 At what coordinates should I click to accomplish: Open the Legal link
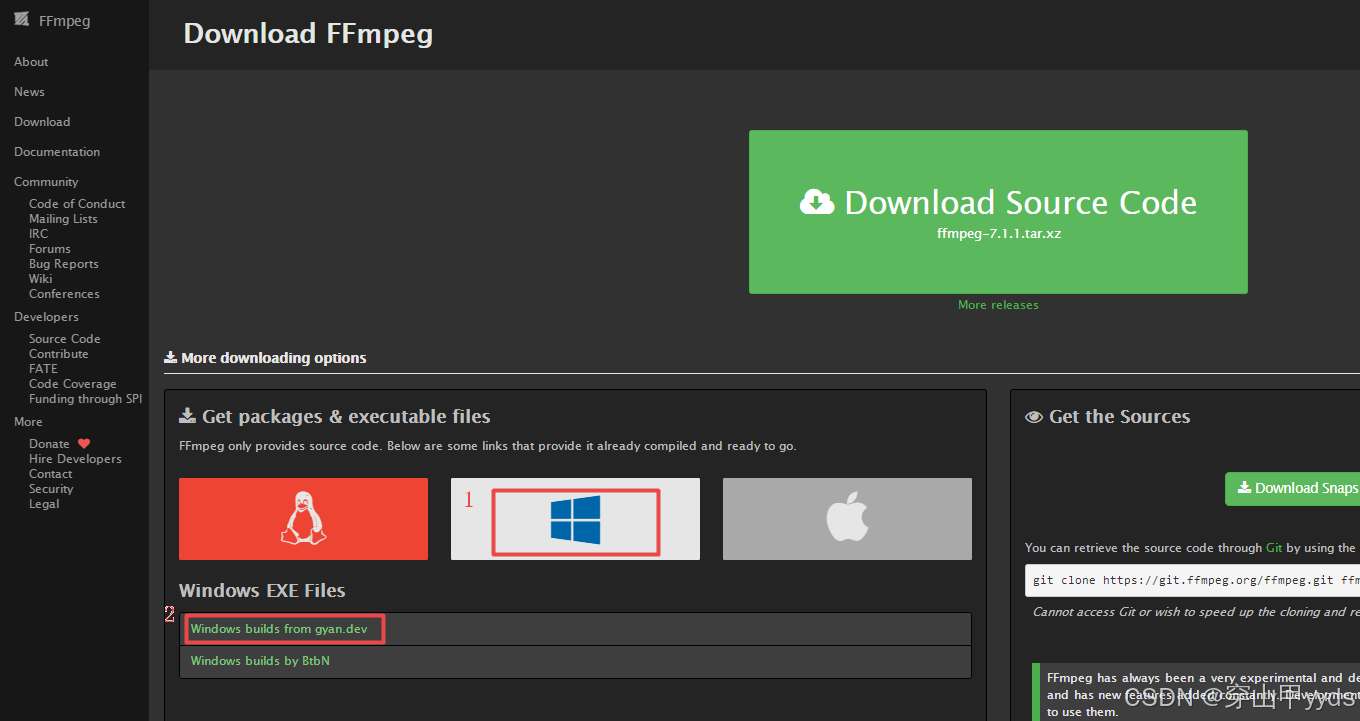pyautogui.click(x=44, y=504)
